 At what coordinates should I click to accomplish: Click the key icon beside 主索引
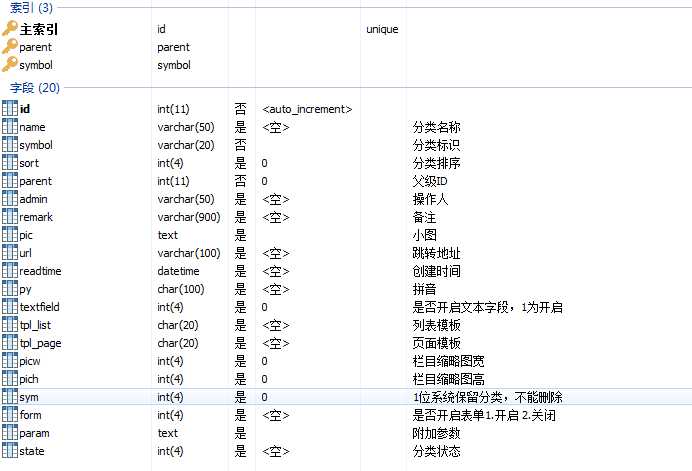[10, 29]
